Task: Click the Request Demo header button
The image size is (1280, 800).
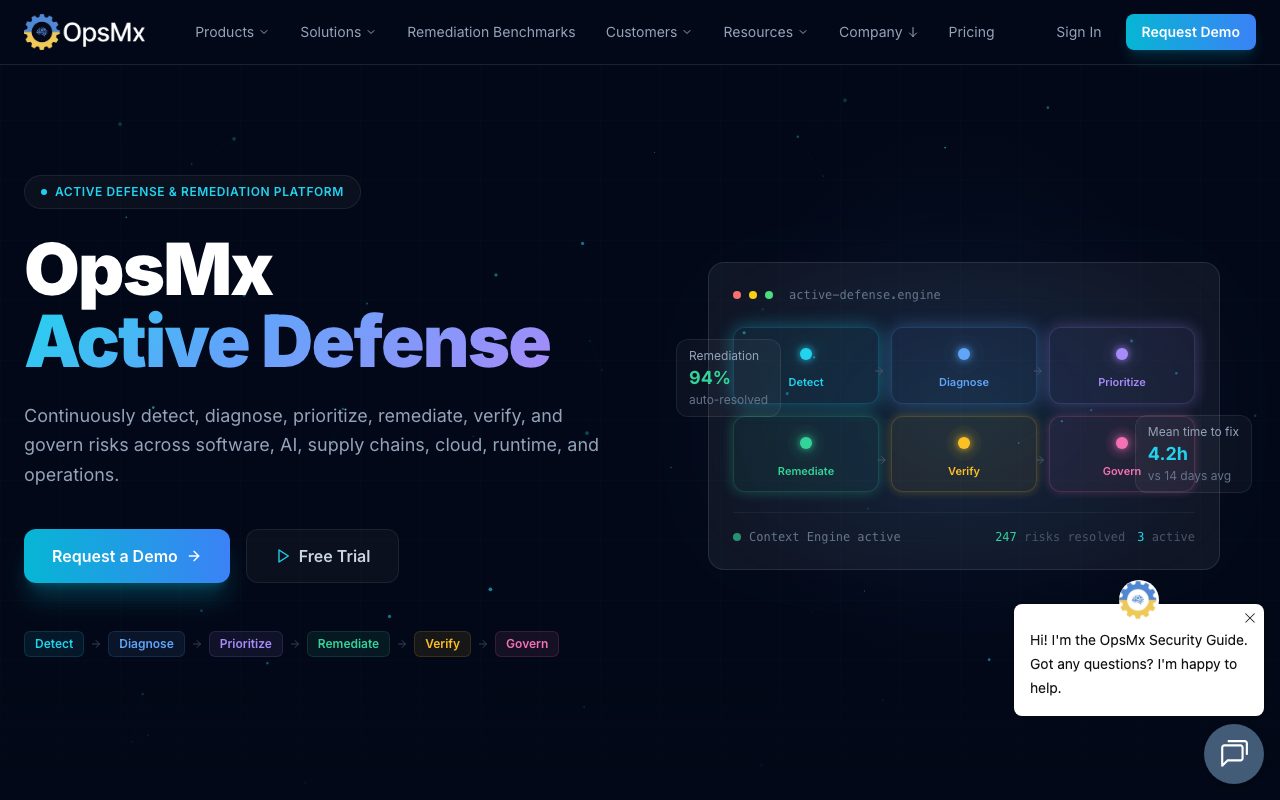Action: [1190, 32]
